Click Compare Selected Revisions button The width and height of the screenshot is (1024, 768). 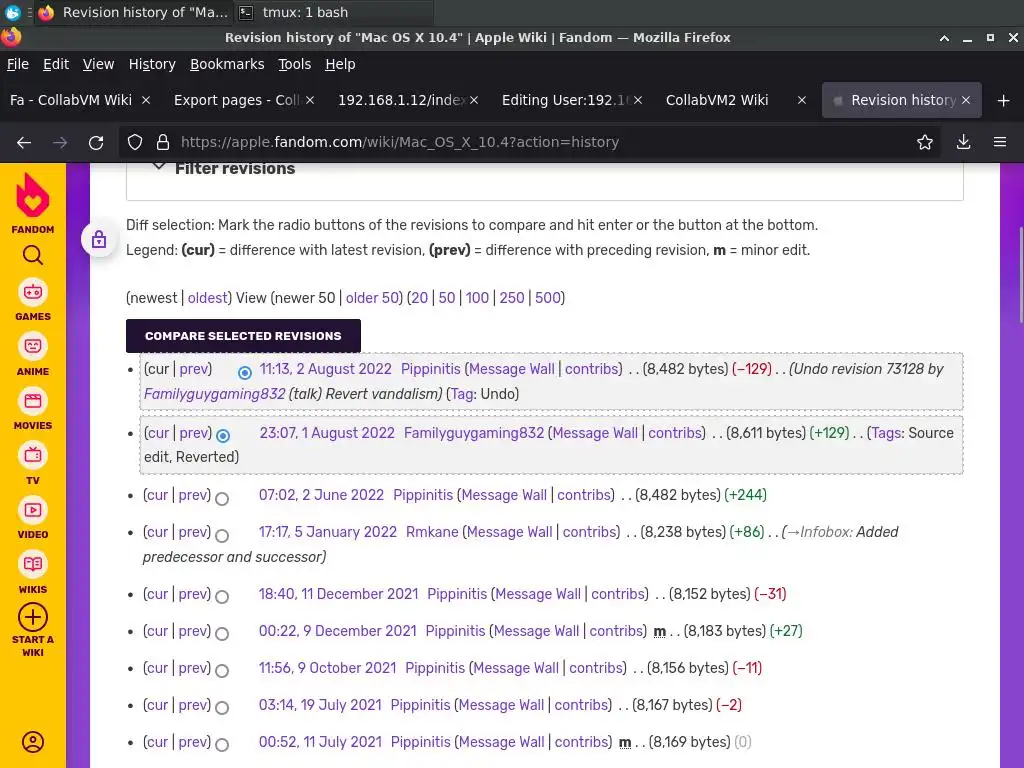coord(243,336)
